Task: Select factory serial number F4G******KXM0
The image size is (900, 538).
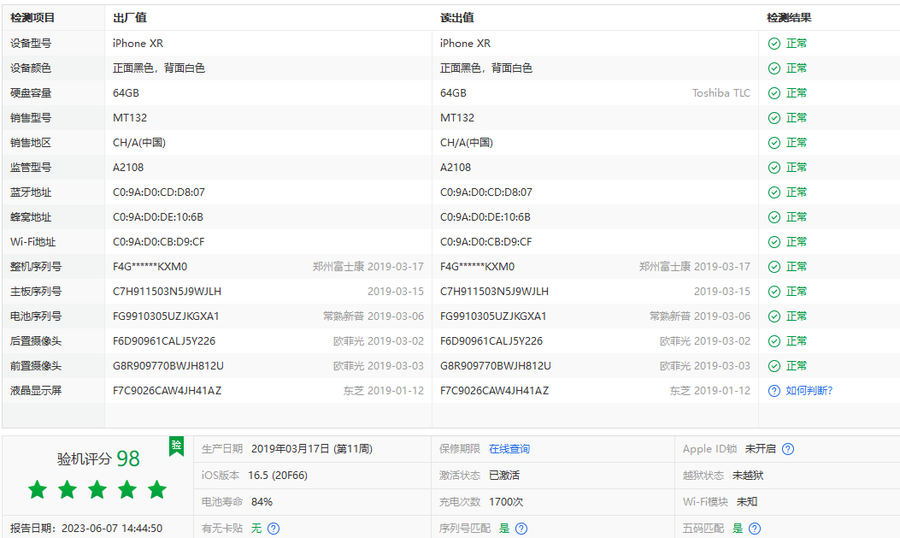Action: (150, 266)
